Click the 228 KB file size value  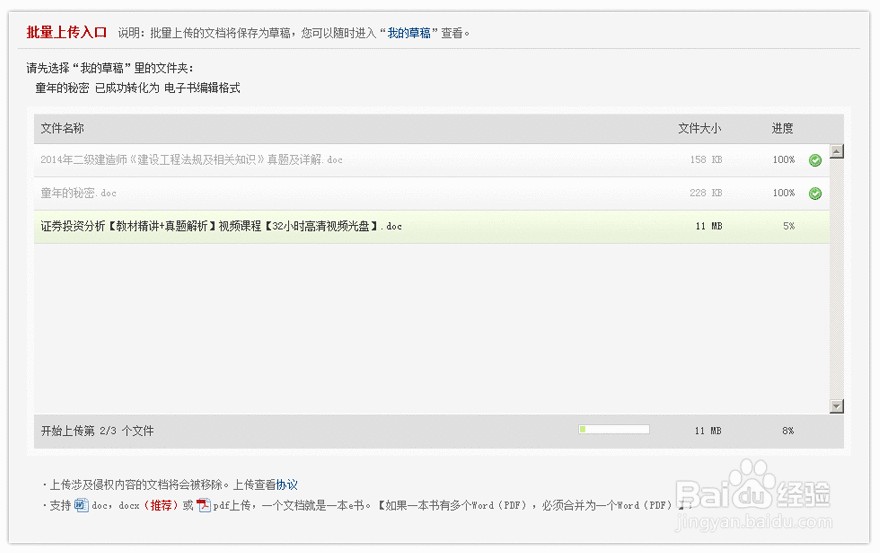coord(706,193)
